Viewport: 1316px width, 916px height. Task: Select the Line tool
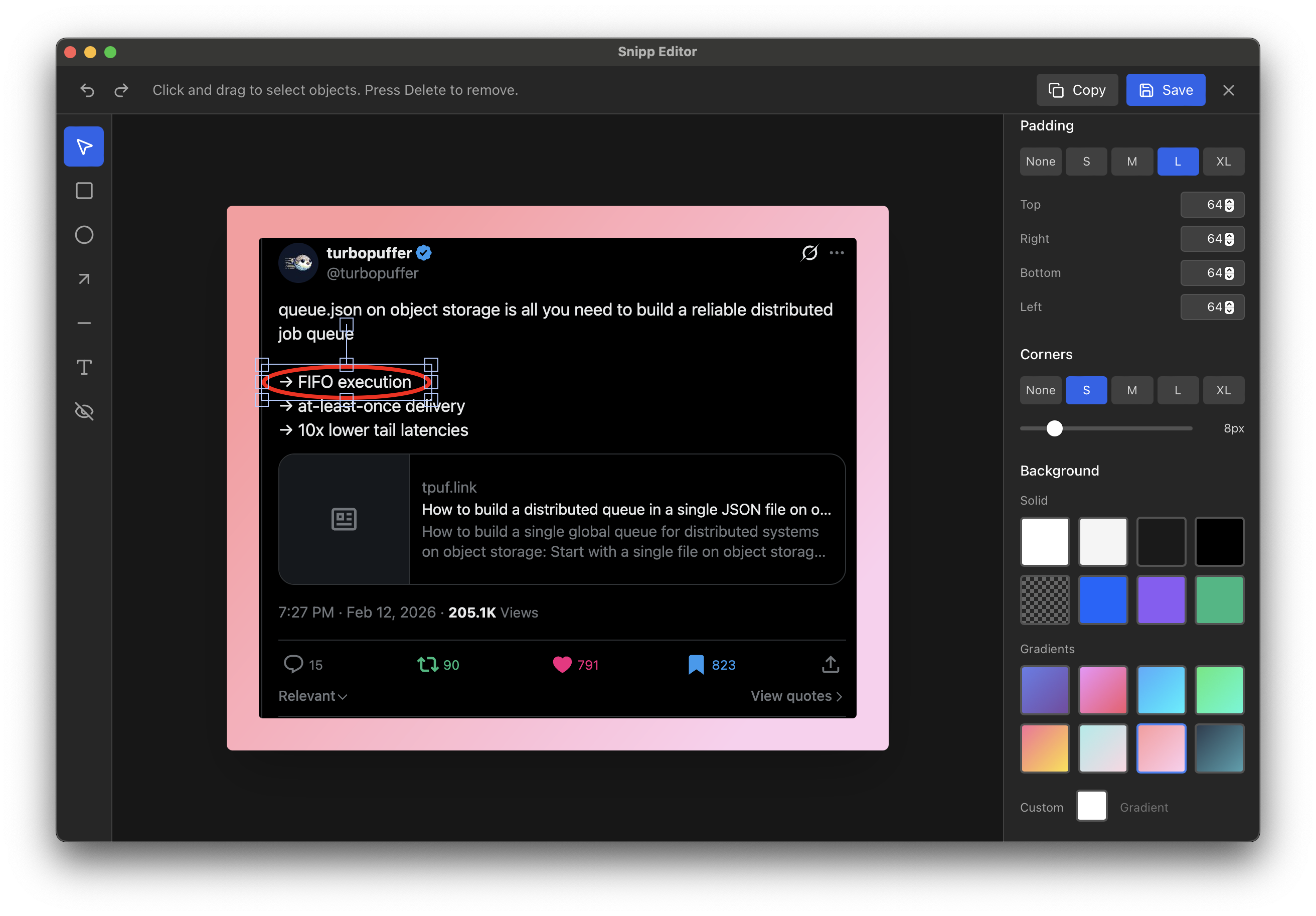tap(83, 323)
